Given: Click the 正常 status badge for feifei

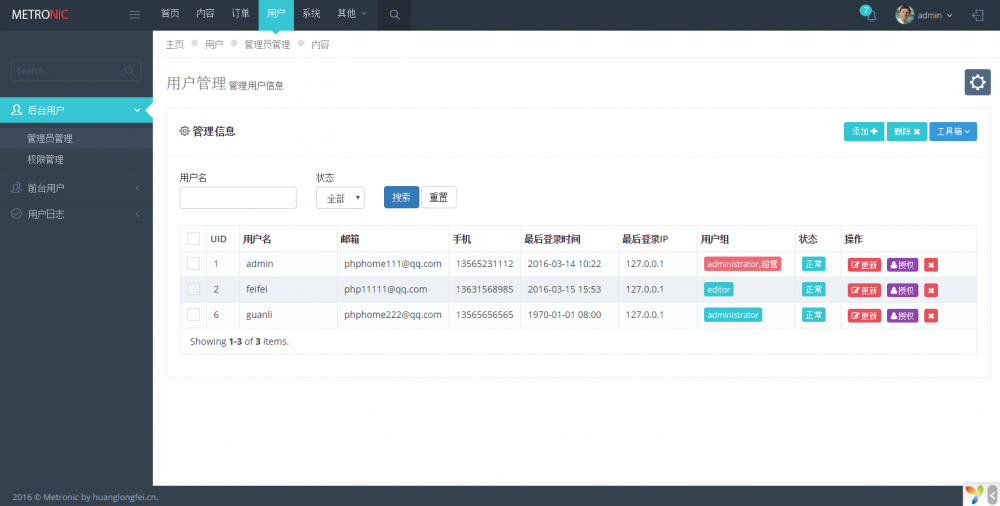Looking at the screenshot, I should tap(814, 289).
